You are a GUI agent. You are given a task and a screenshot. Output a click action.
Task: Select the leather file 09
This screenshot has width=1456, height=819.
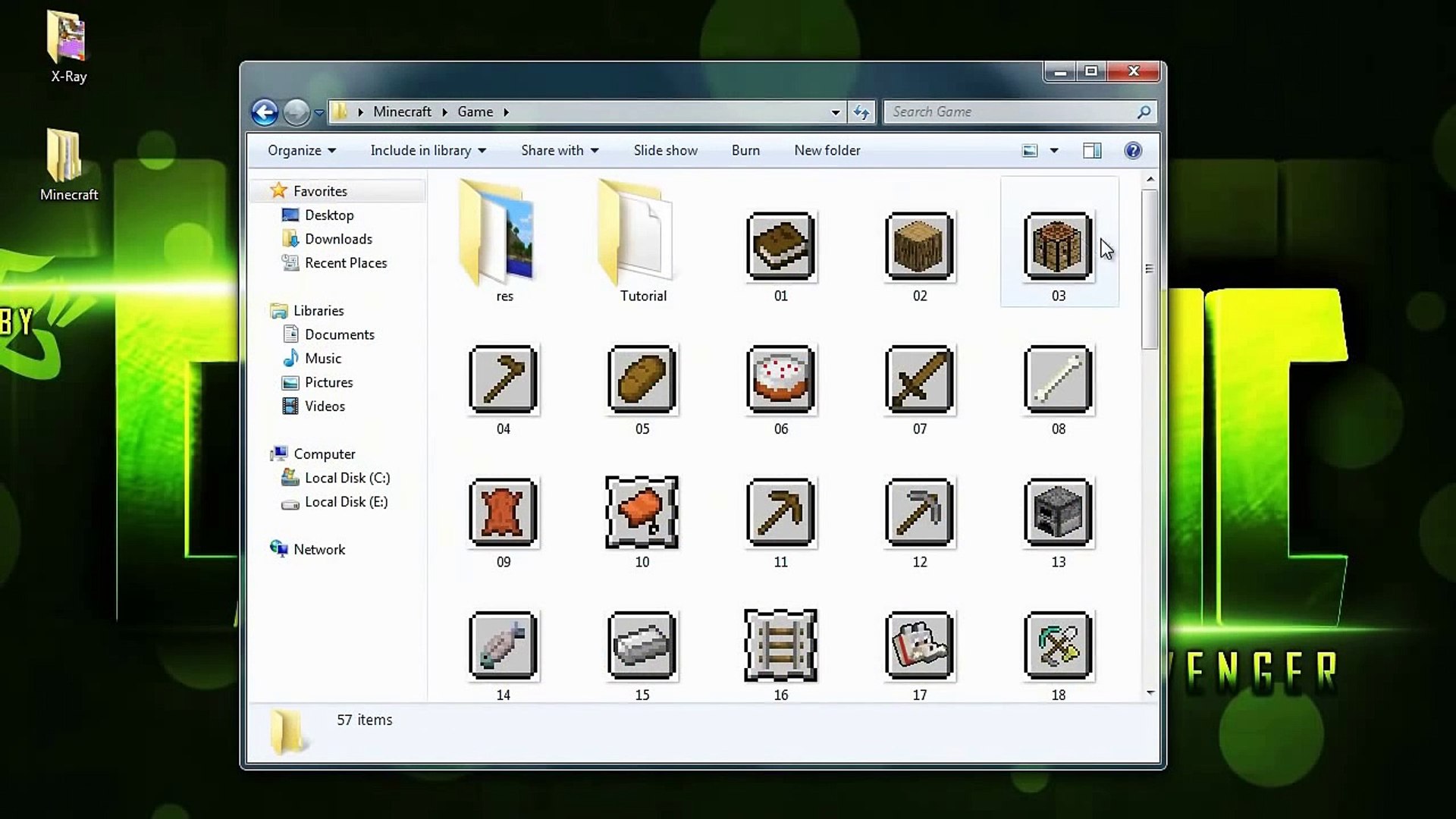click(503, 513)
